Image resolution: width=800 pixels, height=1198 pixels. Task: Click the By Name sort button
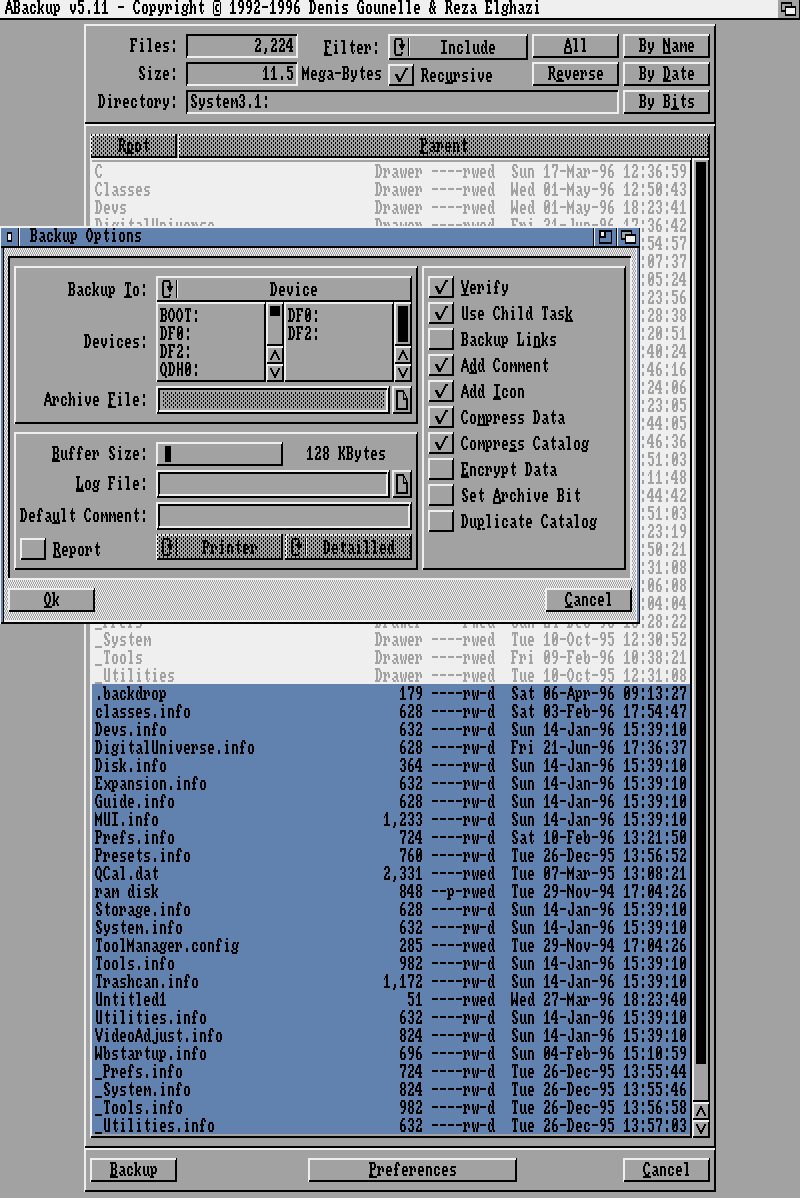[x=665, y=46]
